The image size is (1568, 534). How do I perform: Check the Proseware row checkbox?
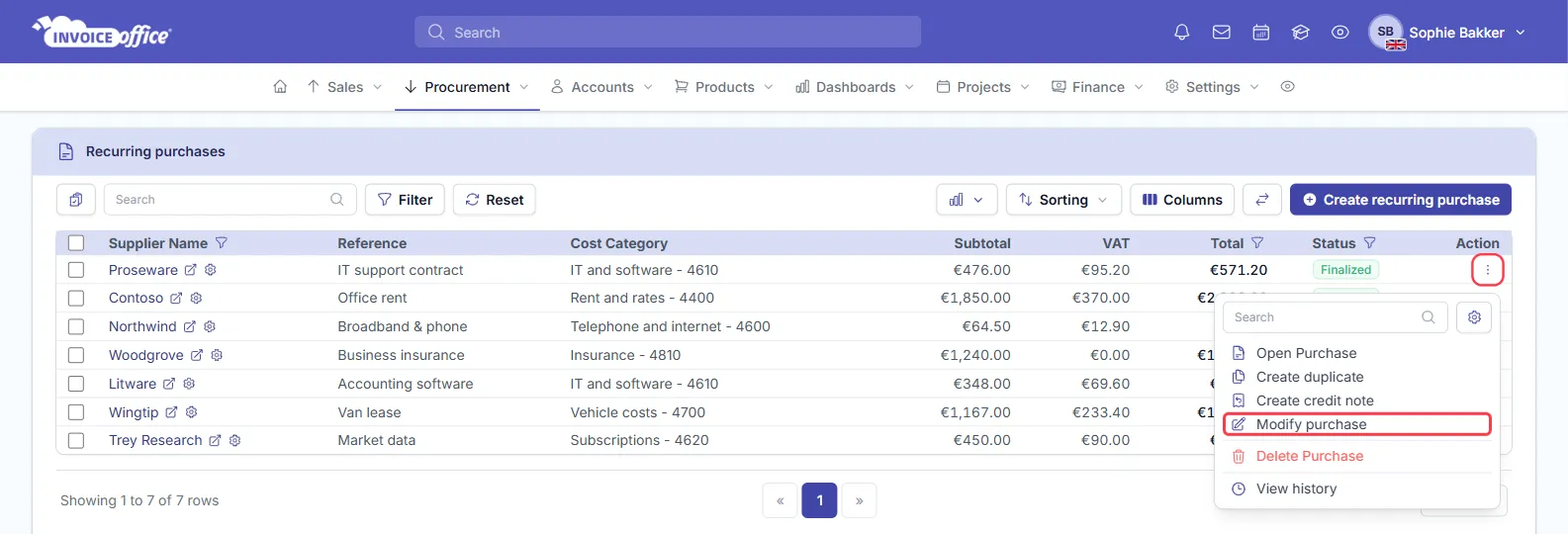point(76,270)
